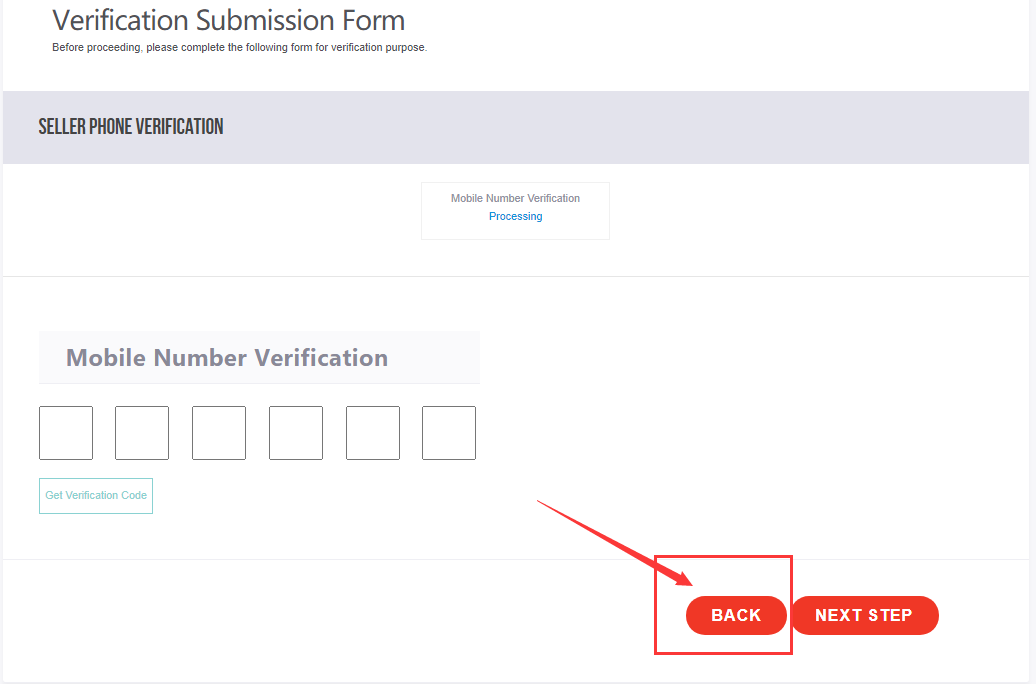Image resolution: width=1036 pixels, height=684 pixels.
Task: Click the divider line above the BACK button
Action: 400,559
